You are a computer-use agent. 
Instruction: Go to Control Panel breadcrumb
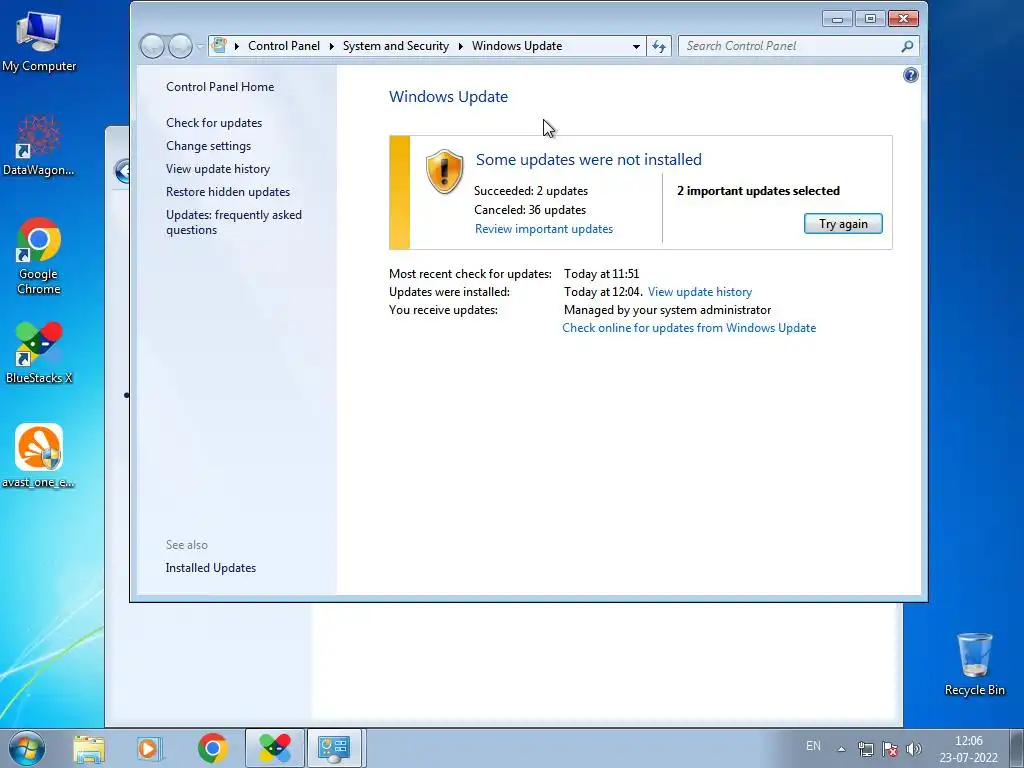pyautogui.click(x=283, y=46)
